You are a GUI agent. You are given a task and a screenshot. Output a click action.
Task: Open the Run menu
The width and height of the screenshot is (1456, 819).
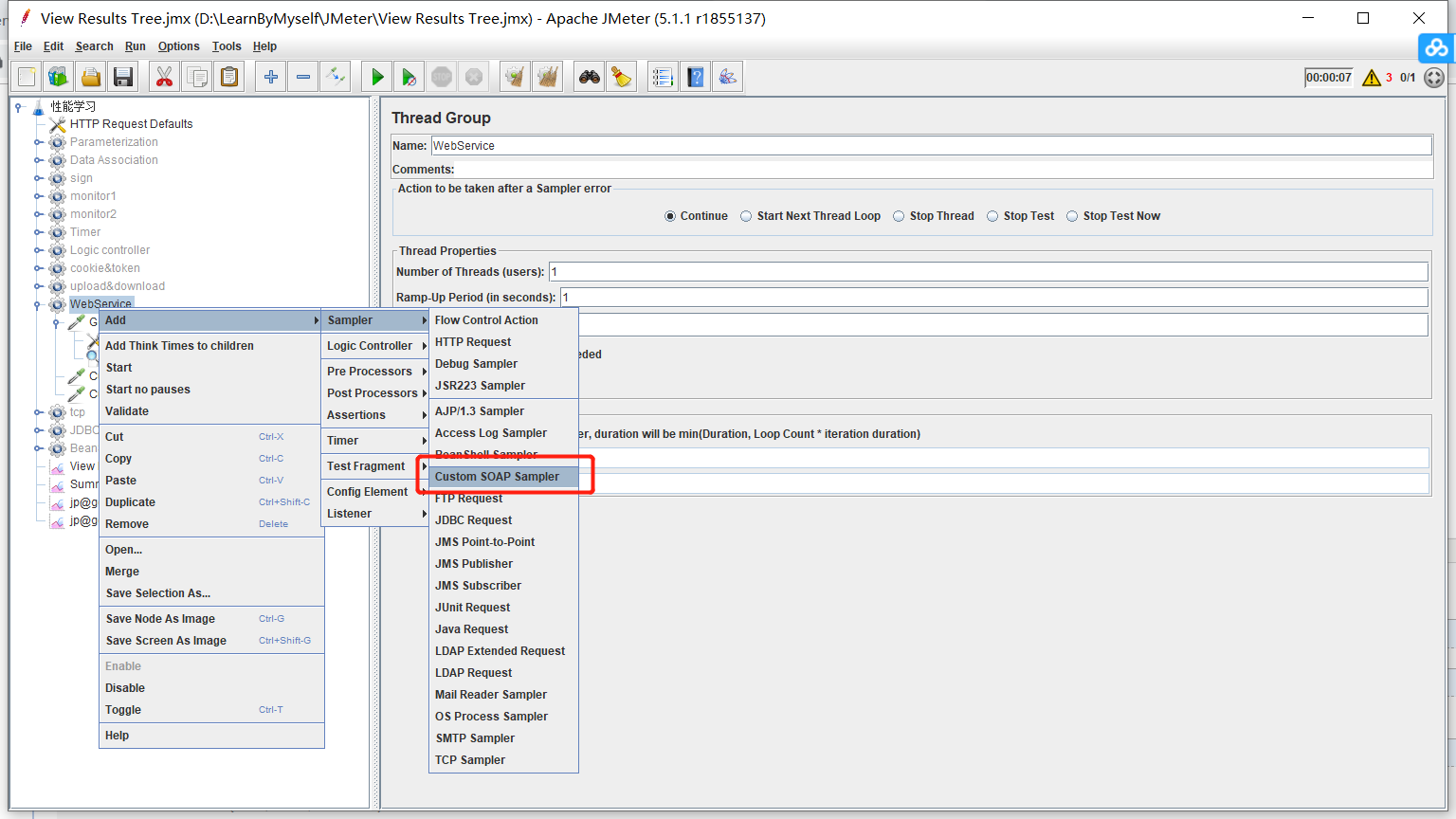coord(136,46)
